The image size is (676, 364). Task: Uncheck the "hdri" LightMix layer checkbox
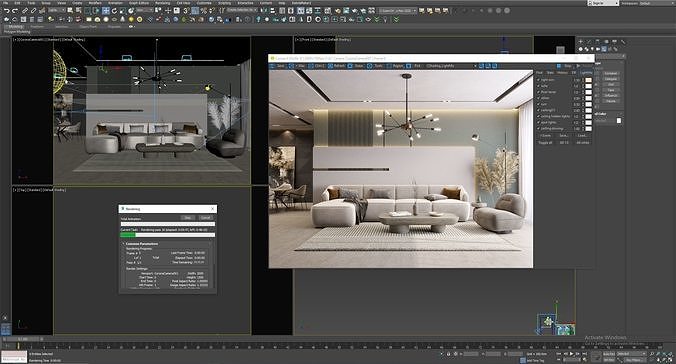click(x=538, y=86)
